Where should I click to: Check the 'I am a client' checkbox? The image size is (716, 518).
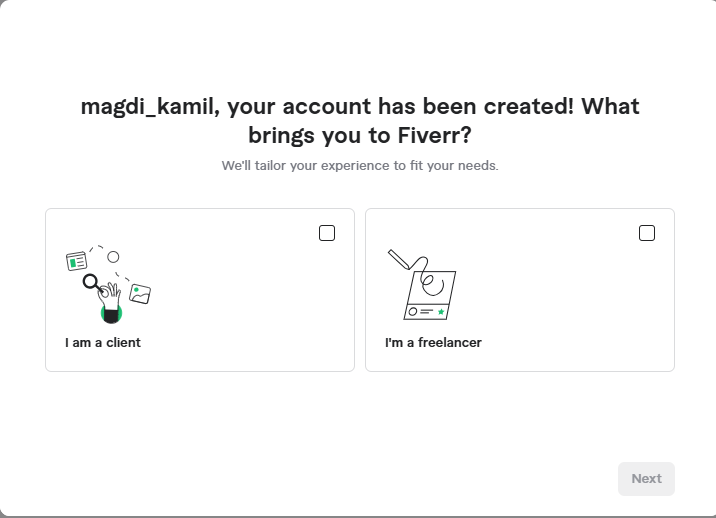327,233
